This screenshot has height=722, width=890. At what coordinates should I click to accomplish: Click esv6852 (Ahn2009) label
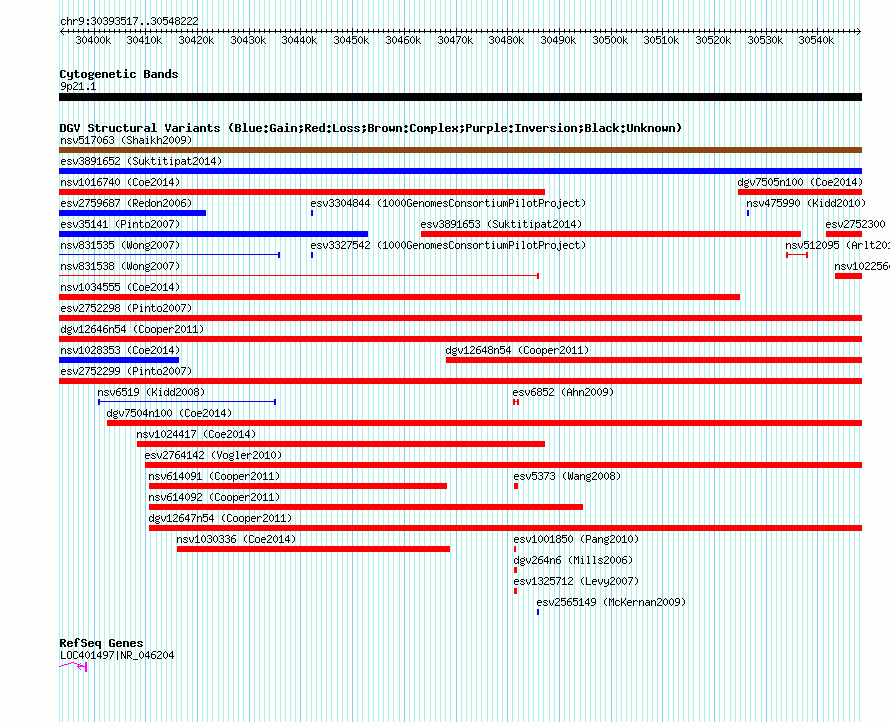coord(563,392)
